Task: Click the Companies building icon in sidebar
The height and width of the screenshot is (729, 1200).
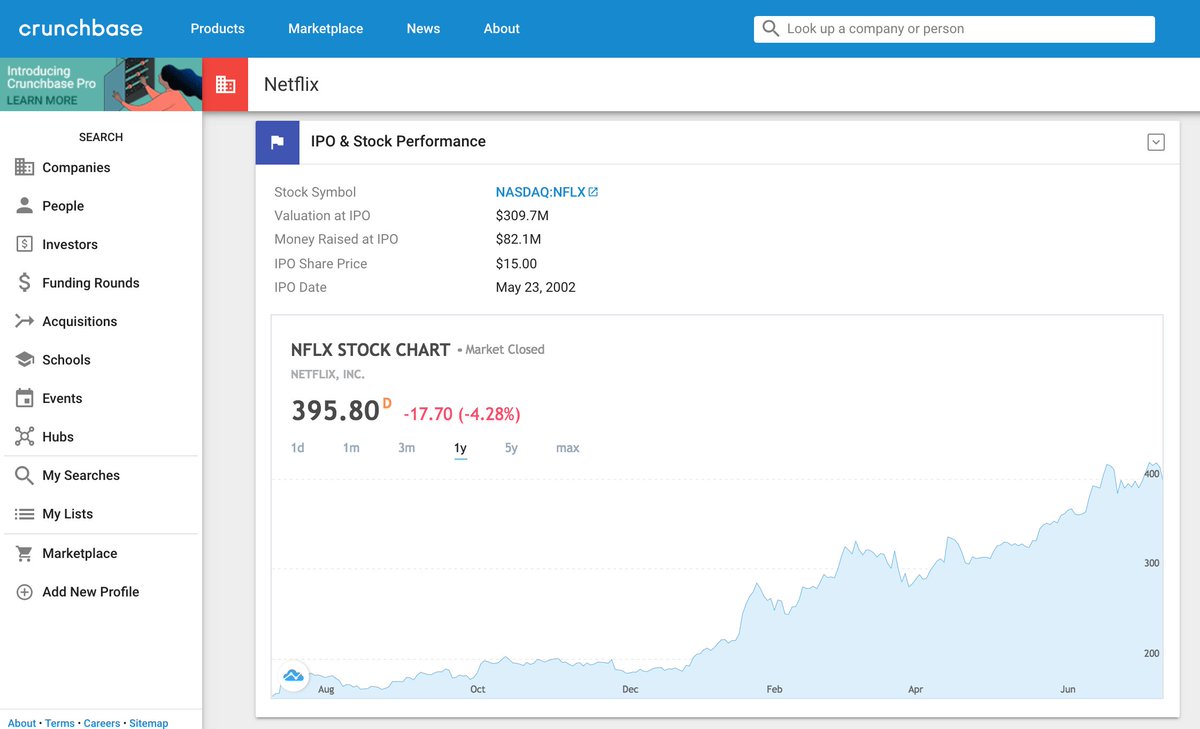Action: [x=25, y=167]
